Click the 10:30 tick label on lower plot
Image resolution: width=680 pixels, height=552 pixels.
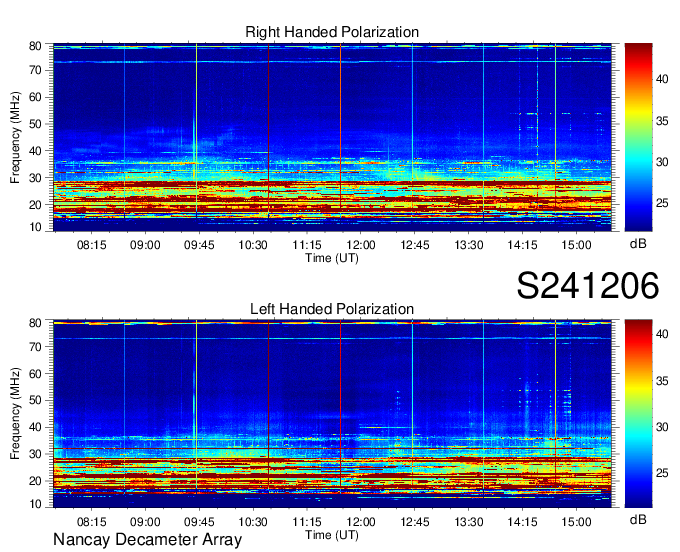(x=253, y=522)
